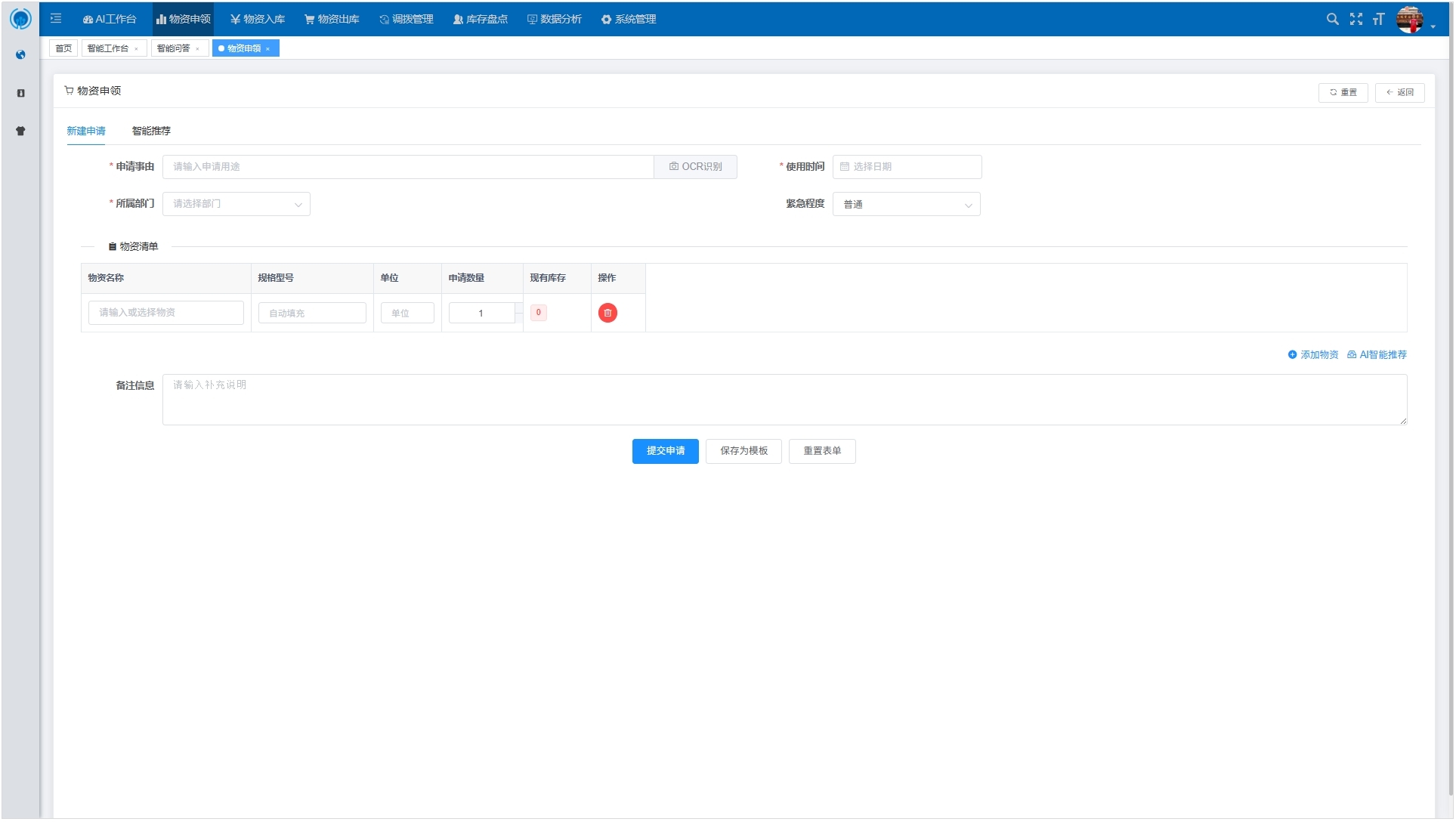Click the 备注信息 remarks text area

point(784,400)
